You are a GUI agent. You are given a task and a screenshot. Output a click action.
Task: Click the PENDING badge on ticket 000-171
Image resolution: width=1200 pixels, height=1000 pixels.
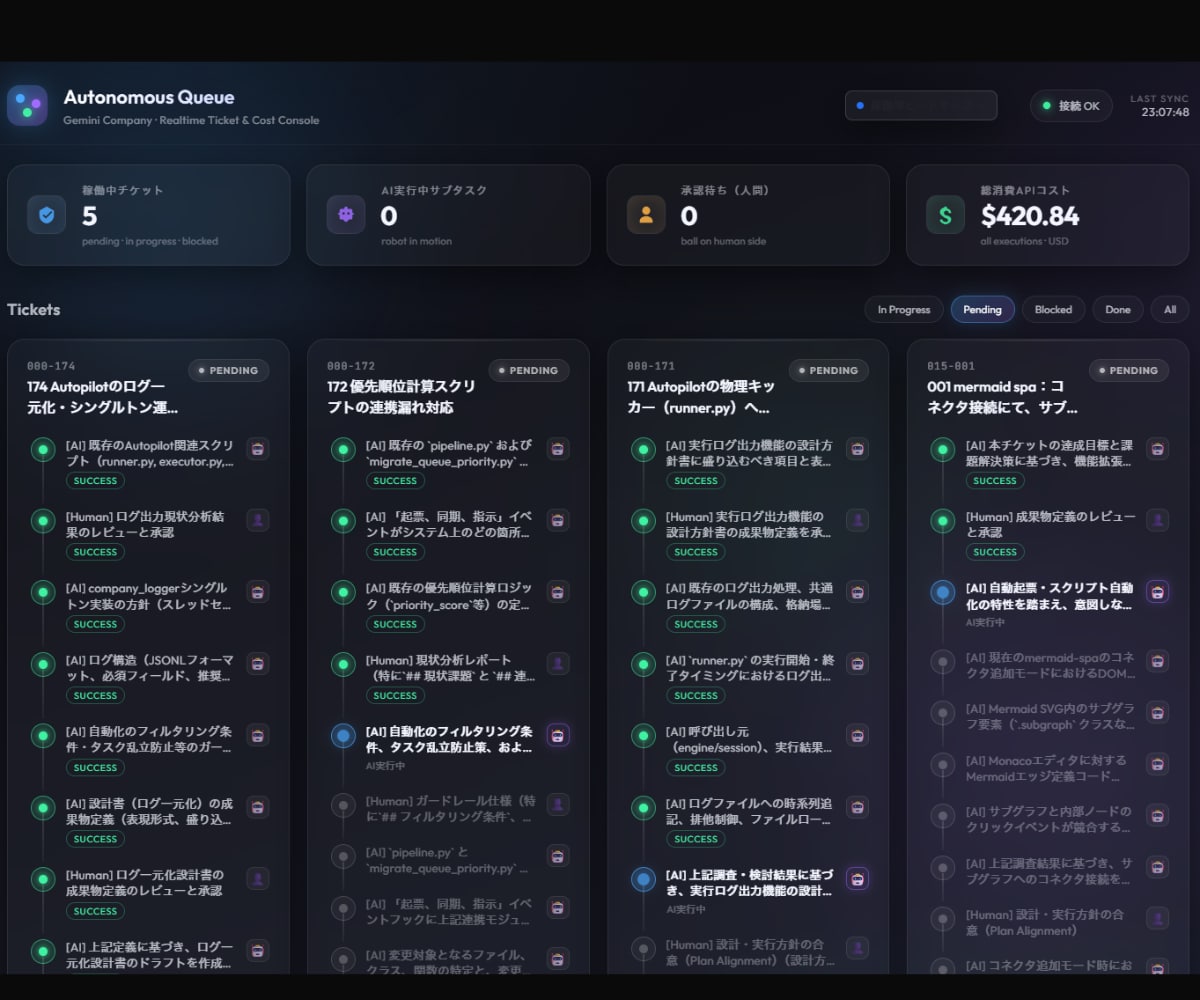(x=828, y=370)
